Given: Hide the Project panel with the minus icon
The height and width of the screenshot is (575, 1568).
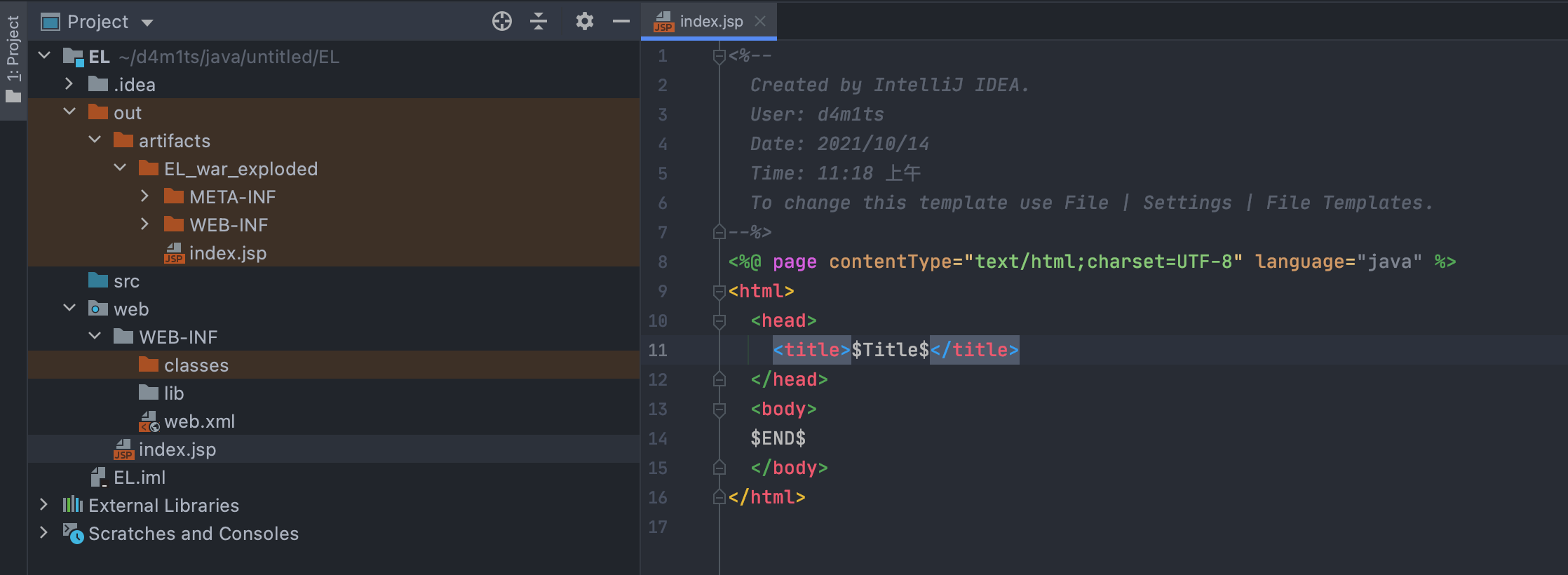Looking at the screenshot, I should (621, 22).
